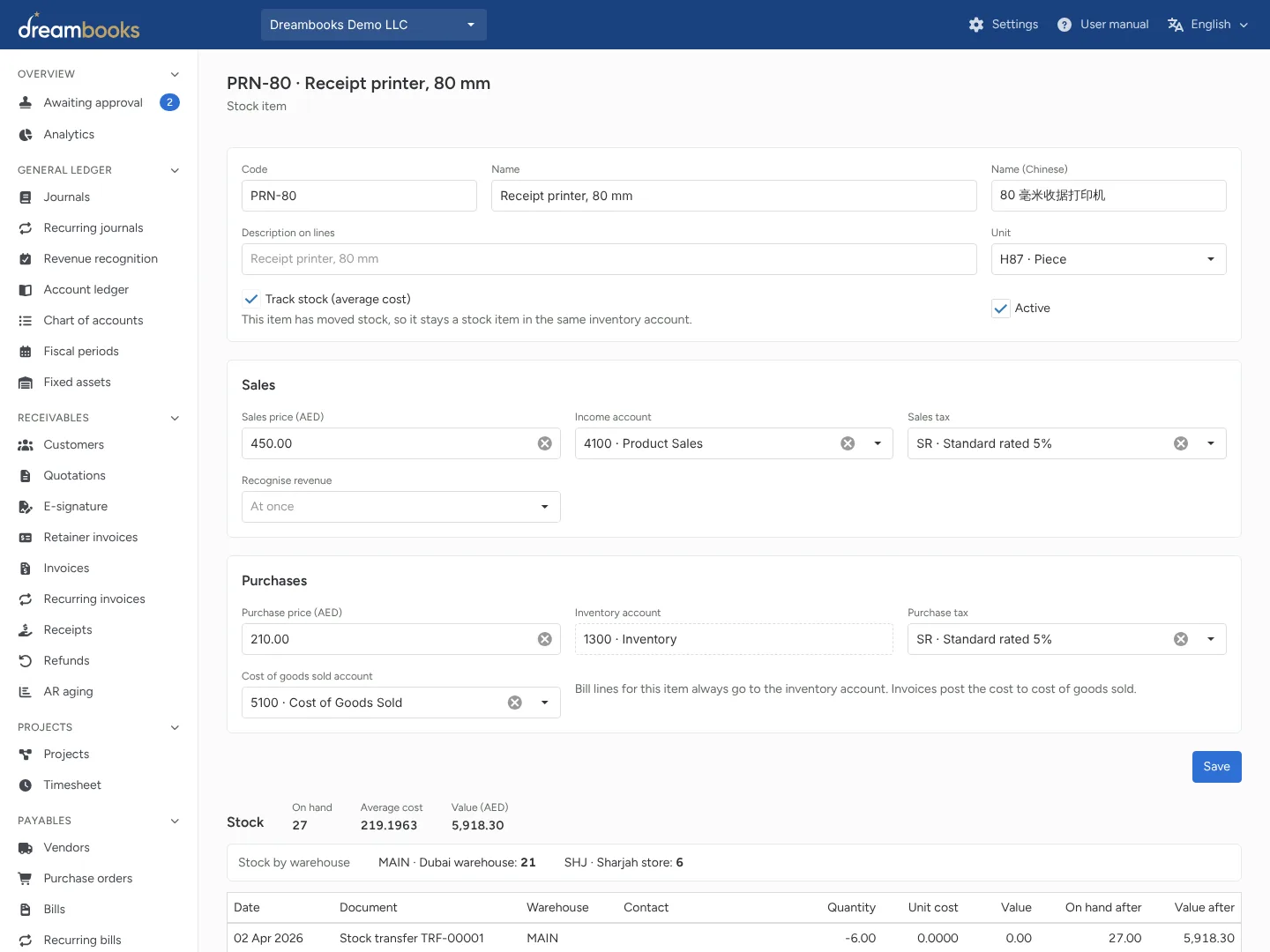Clear the Sales price value

(545, 443)
